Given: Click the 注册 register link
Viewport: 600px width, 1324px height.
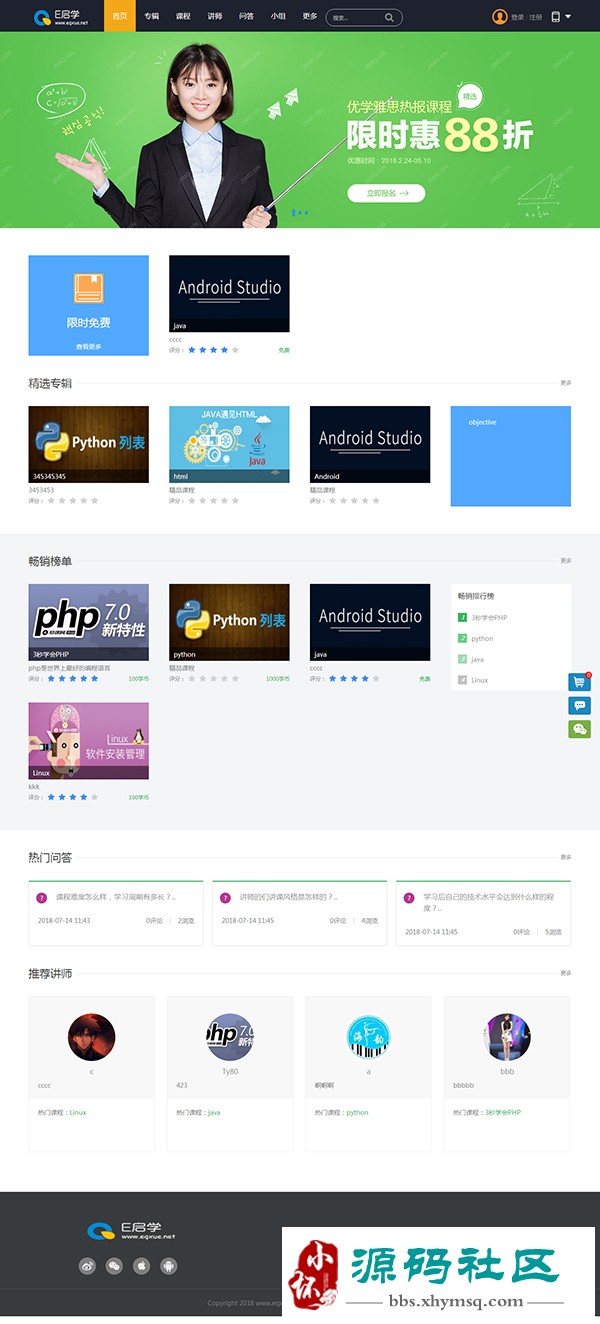Looking at the screenshot, I should (536, 17).
